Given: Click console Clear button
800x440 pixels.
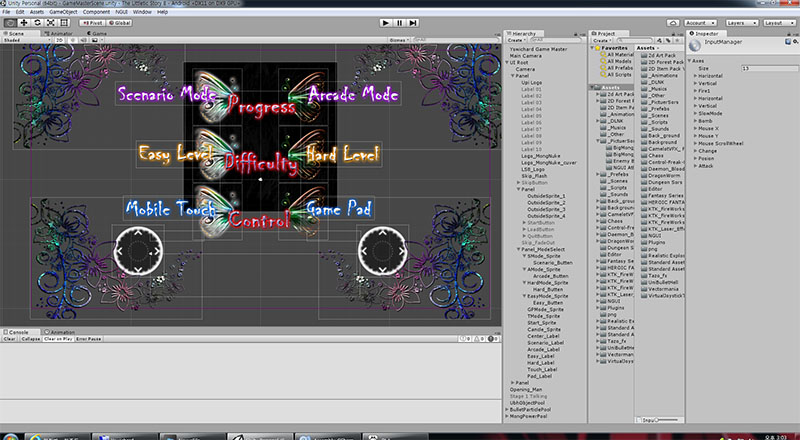Looking at the screenshot, I should (x=10, y=339).
